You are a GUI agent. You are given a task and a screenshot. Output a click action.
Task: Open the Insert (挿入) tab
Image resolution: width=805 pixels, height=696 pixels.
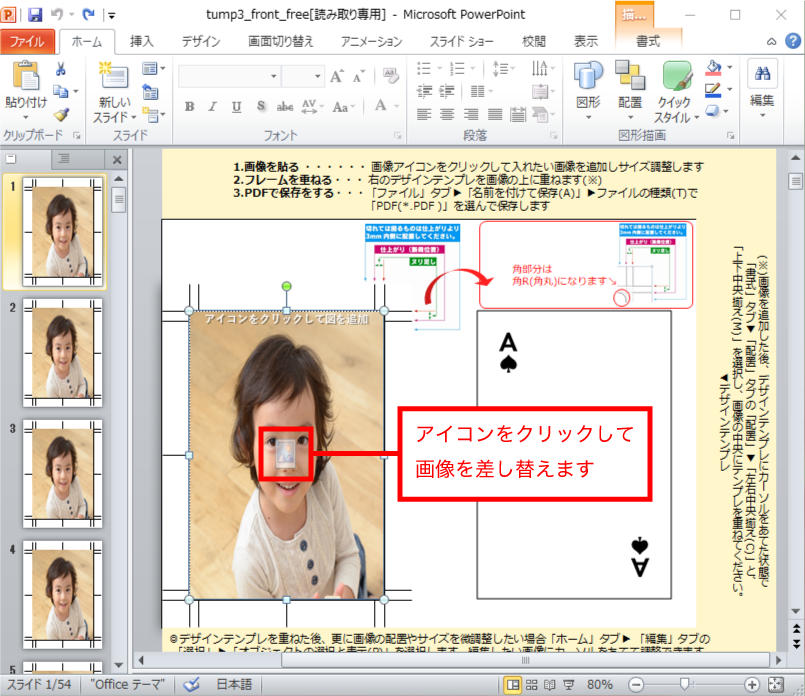(142, 42)
